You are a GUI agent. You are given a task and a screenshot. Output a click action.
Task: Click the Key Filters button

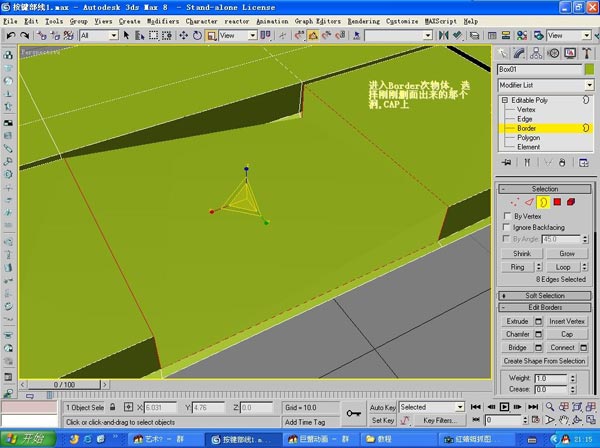pos(438,420)
